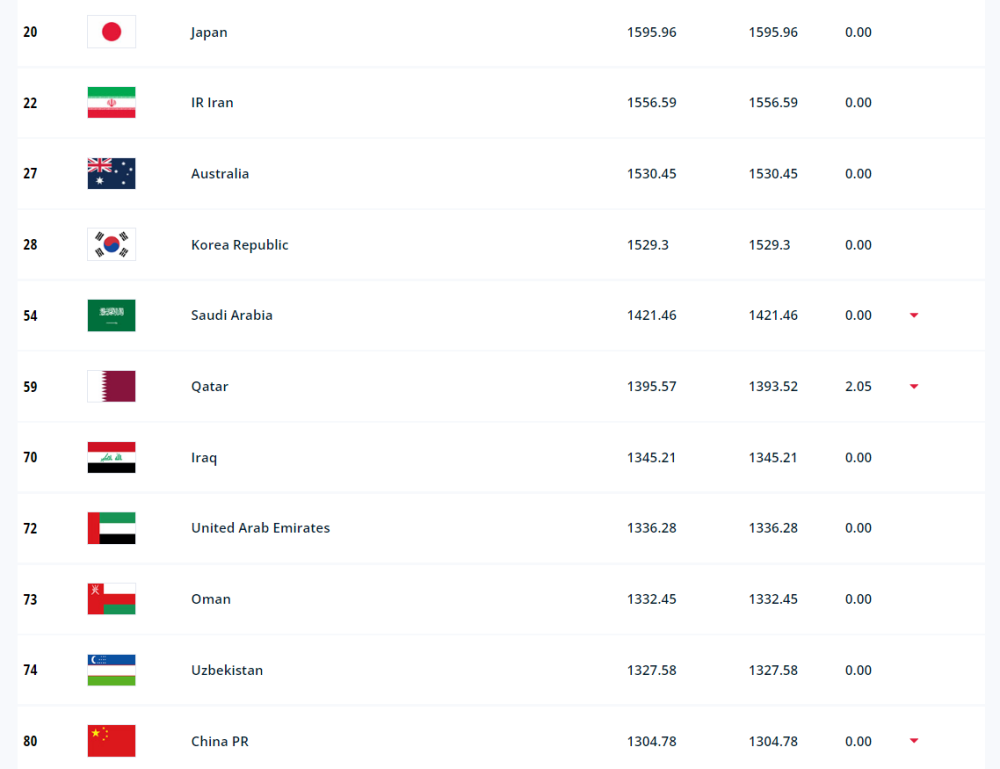Select Qatar's 1395.57 points value
This screenshot has height=769, width=1000.
point(651,386)
